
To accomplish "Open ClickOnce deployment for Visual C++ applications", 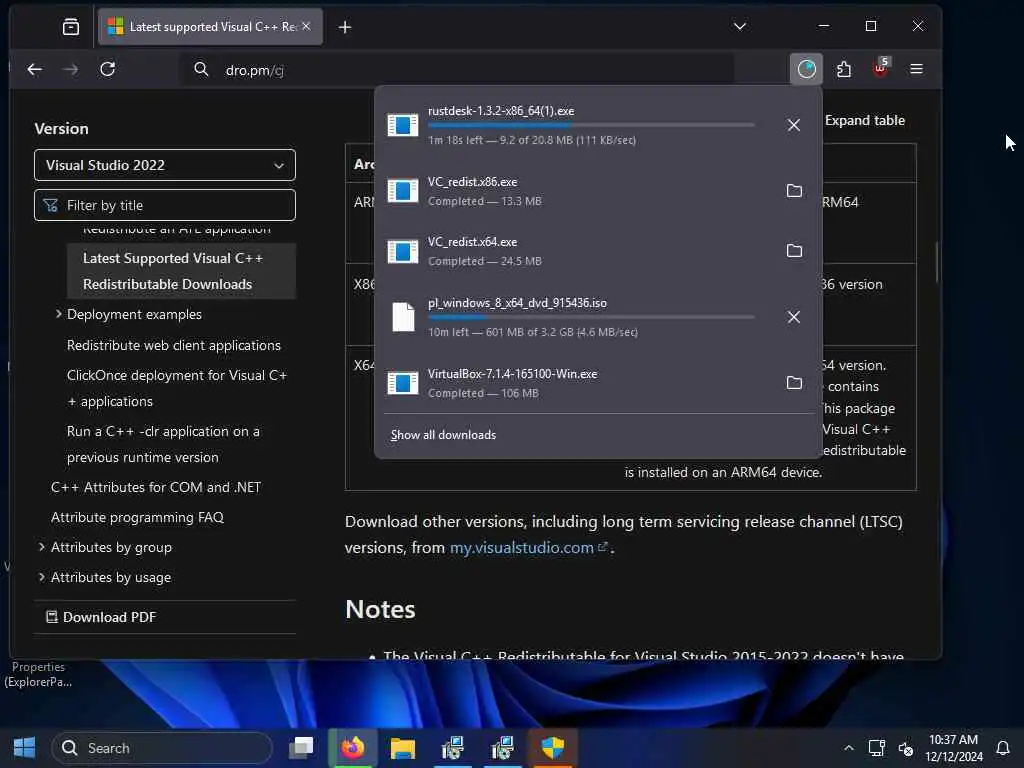I will [x=177, y=388].
